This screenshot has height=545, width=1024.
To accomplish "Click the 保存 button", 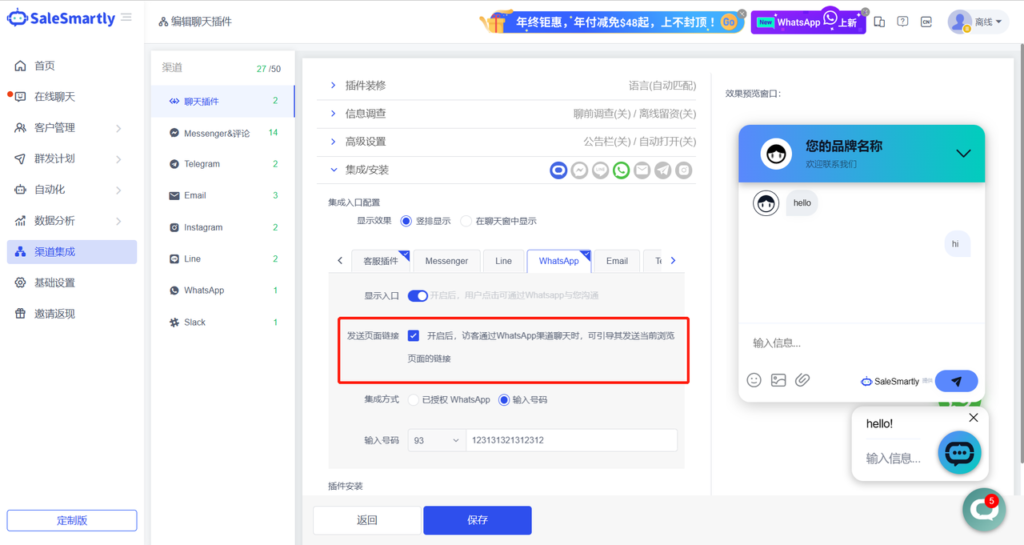I will click(x=477, y=520).
